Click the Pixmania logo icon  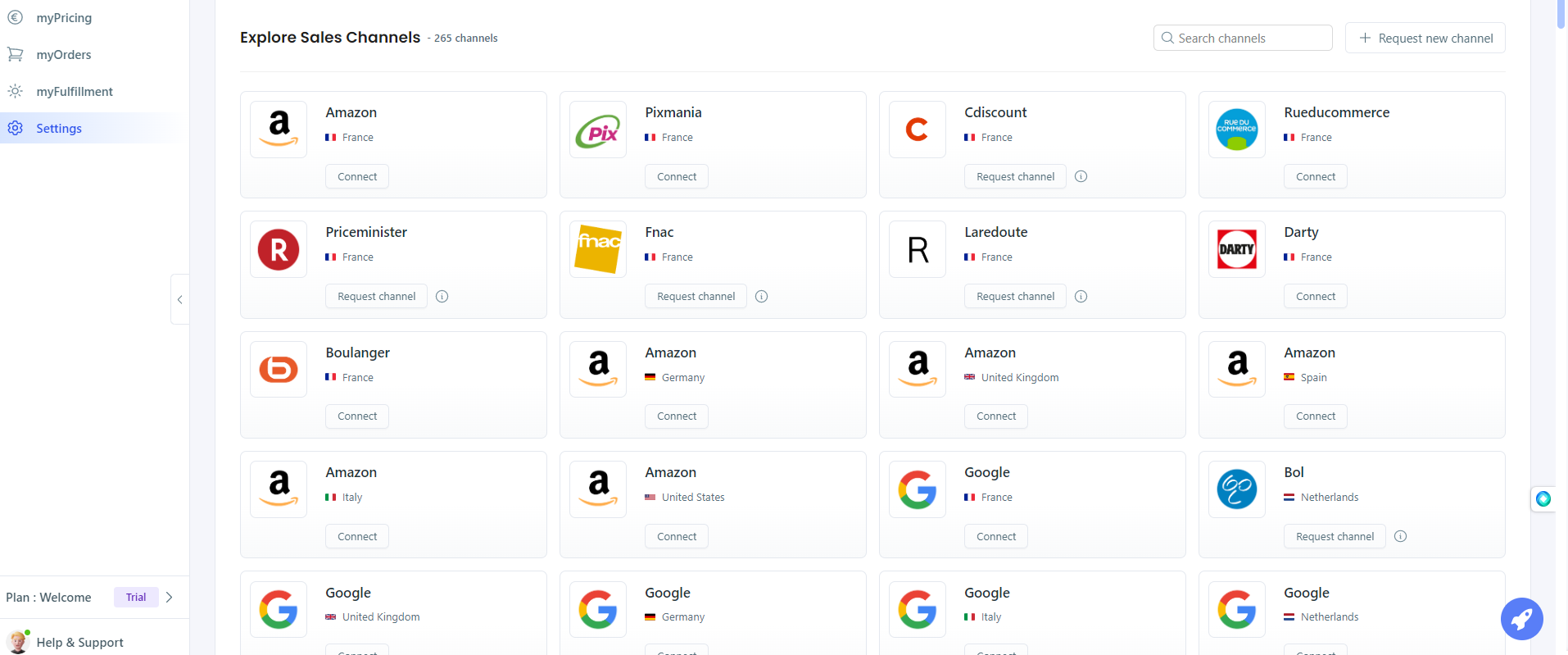coord(598,130)
